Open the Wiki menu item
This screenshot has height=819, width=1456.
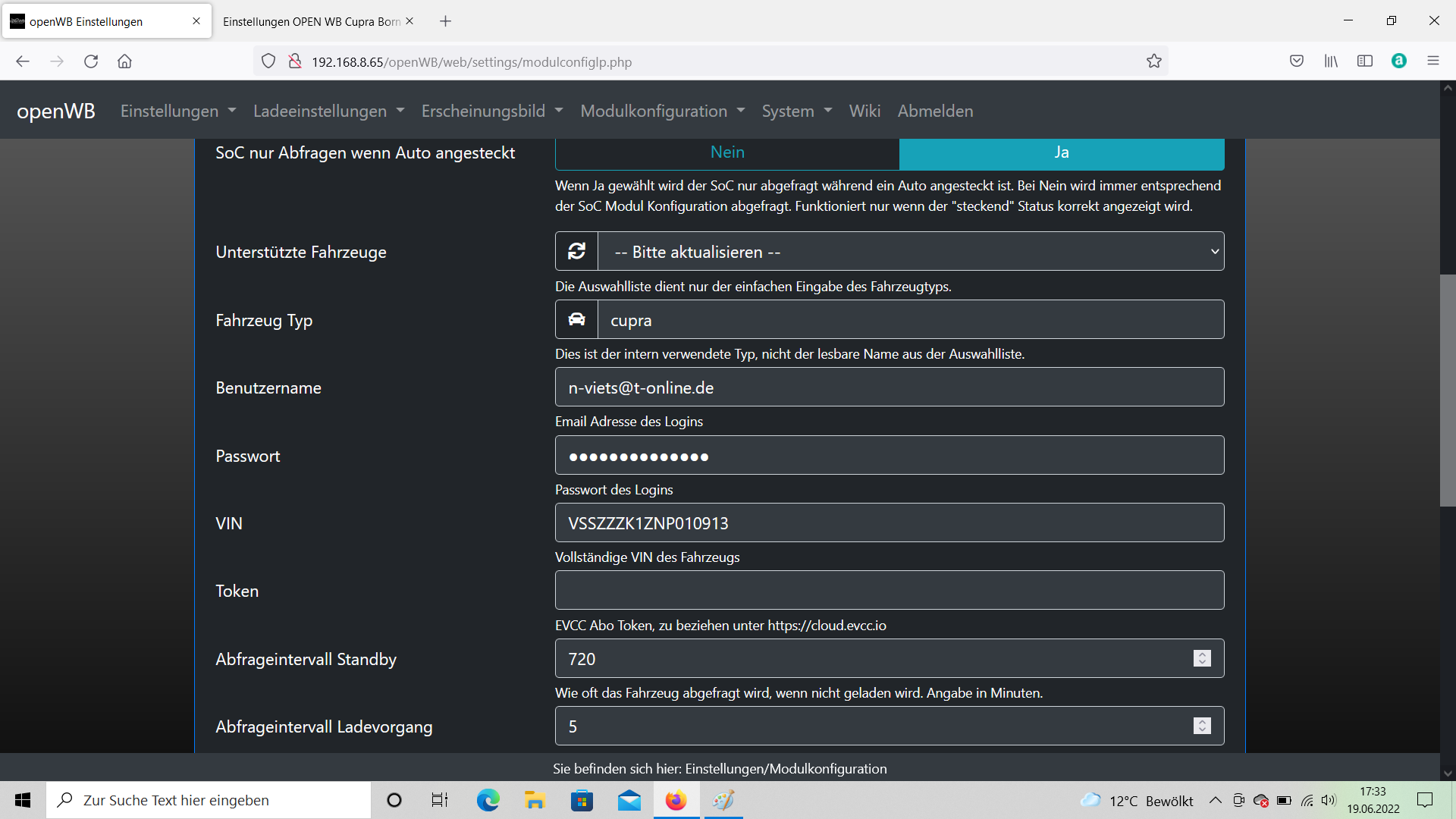coord(864,111)
